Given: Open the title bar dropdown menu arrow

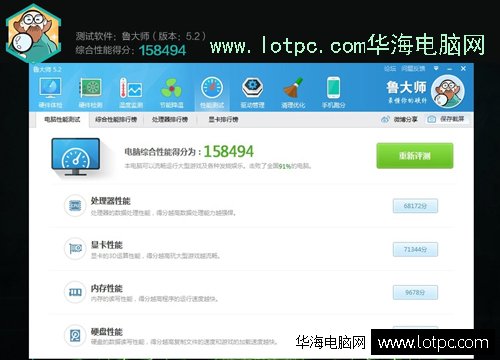Looking at the screenshot, I should point(436,68).
